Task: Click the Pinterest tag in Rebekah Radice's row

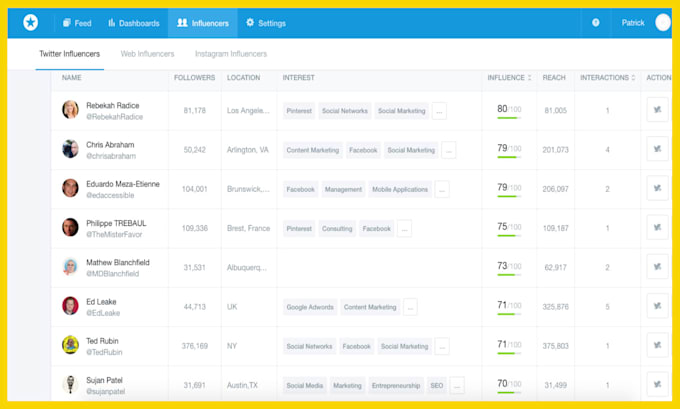Action: coord(299,111)
